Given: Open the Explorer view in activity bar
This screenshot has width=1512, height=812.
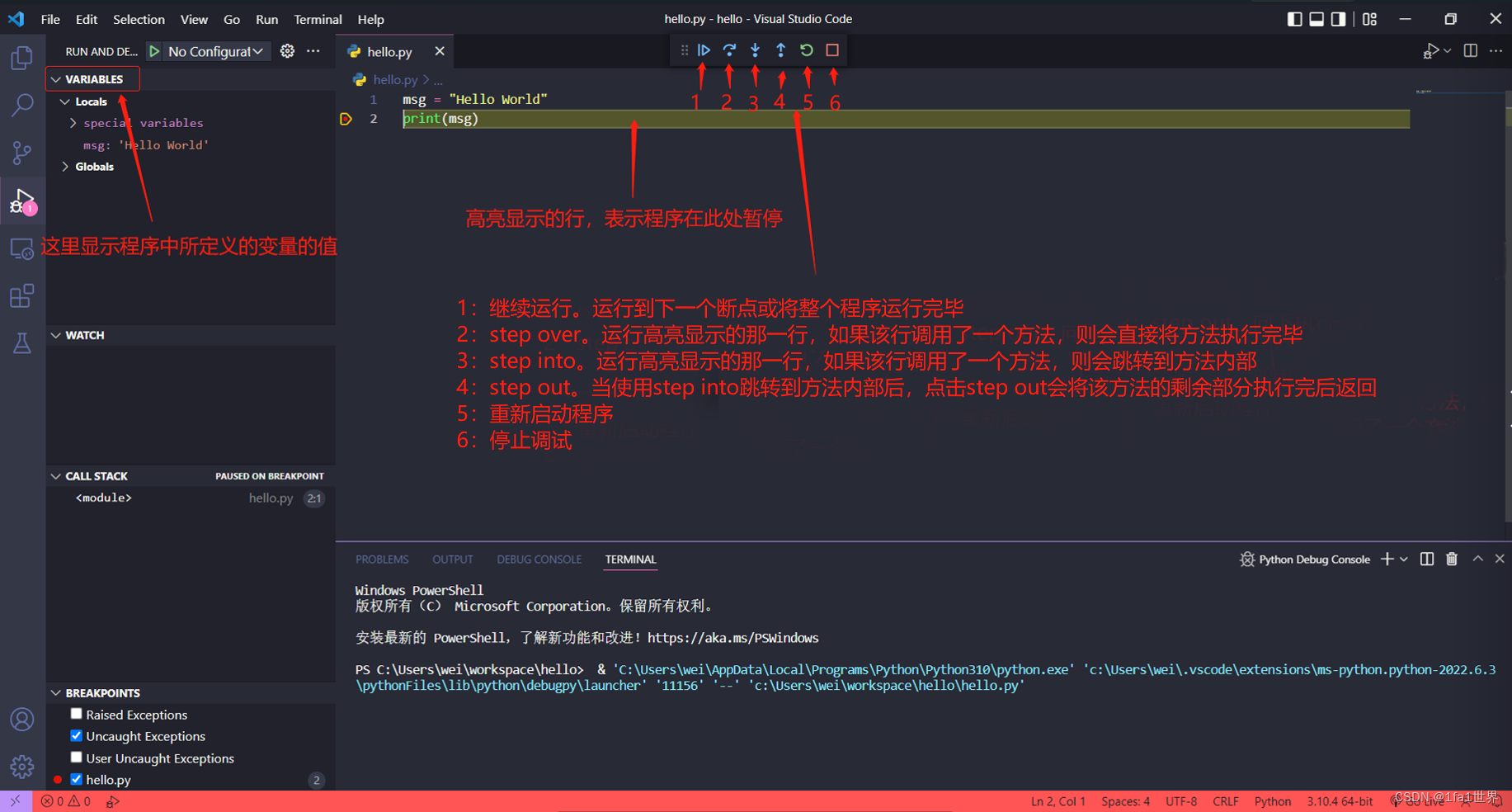Looking at the screenshot, I should (22, 58).
